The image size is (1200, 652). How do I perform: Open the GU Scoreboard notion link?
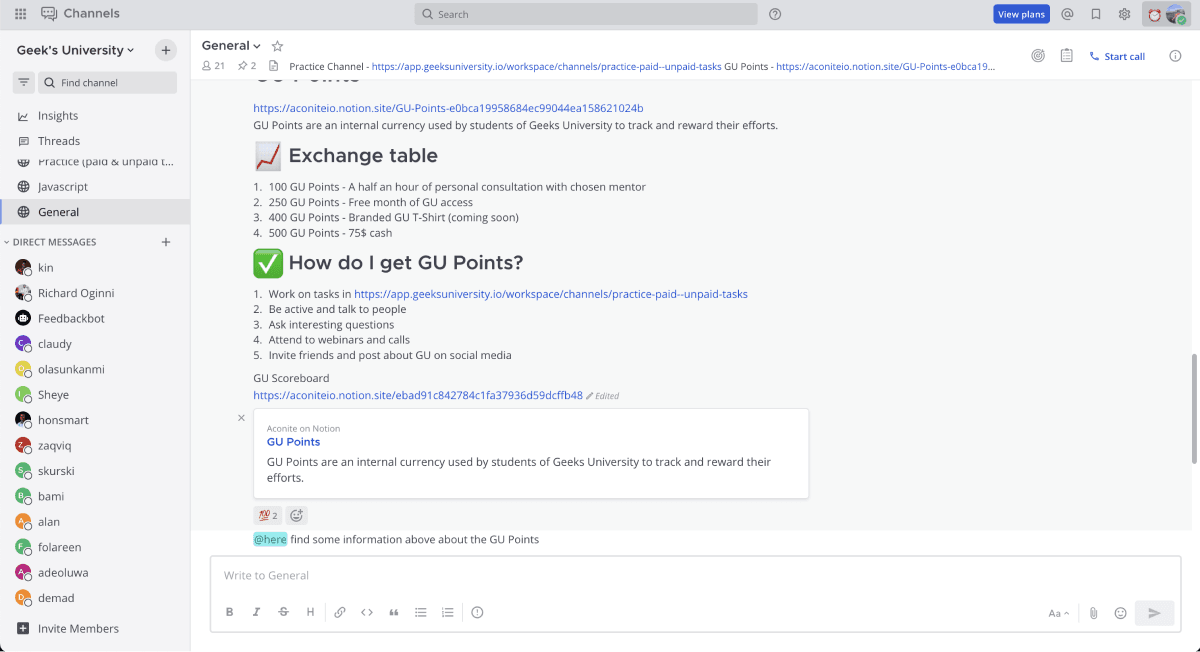418,395
